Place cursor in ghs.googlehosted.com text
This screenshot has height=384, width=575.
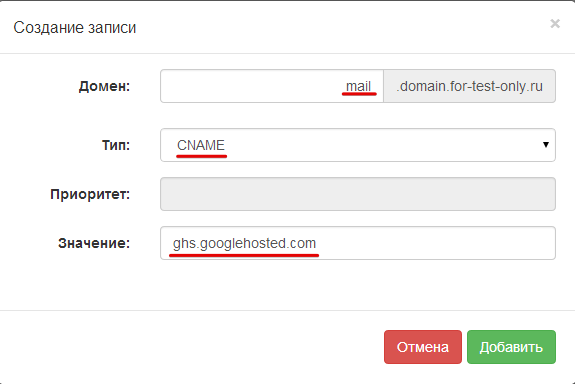click(x=244, y=243)
